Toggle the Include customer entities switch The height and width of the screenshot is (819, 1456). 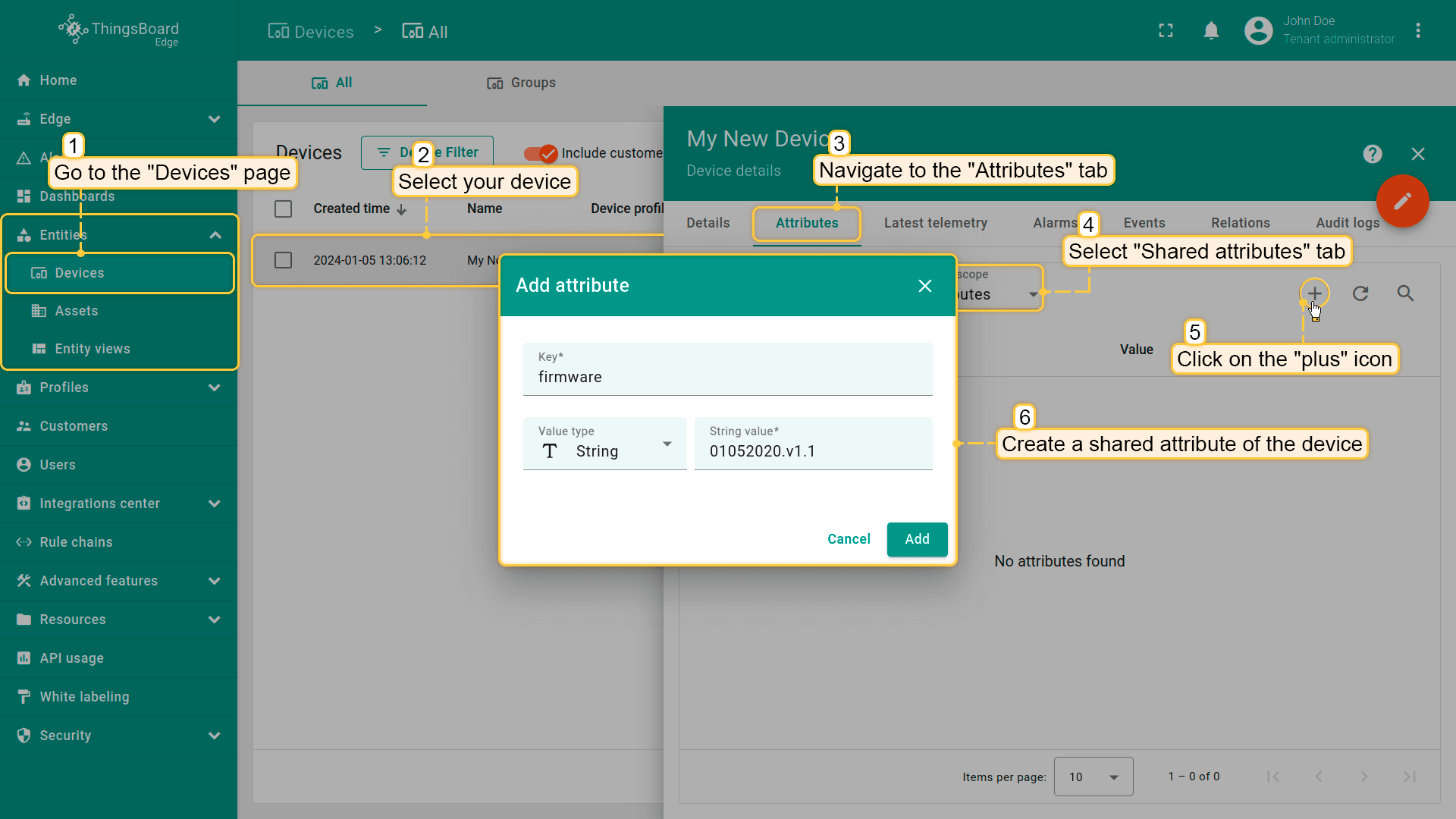tap(540, 153)
